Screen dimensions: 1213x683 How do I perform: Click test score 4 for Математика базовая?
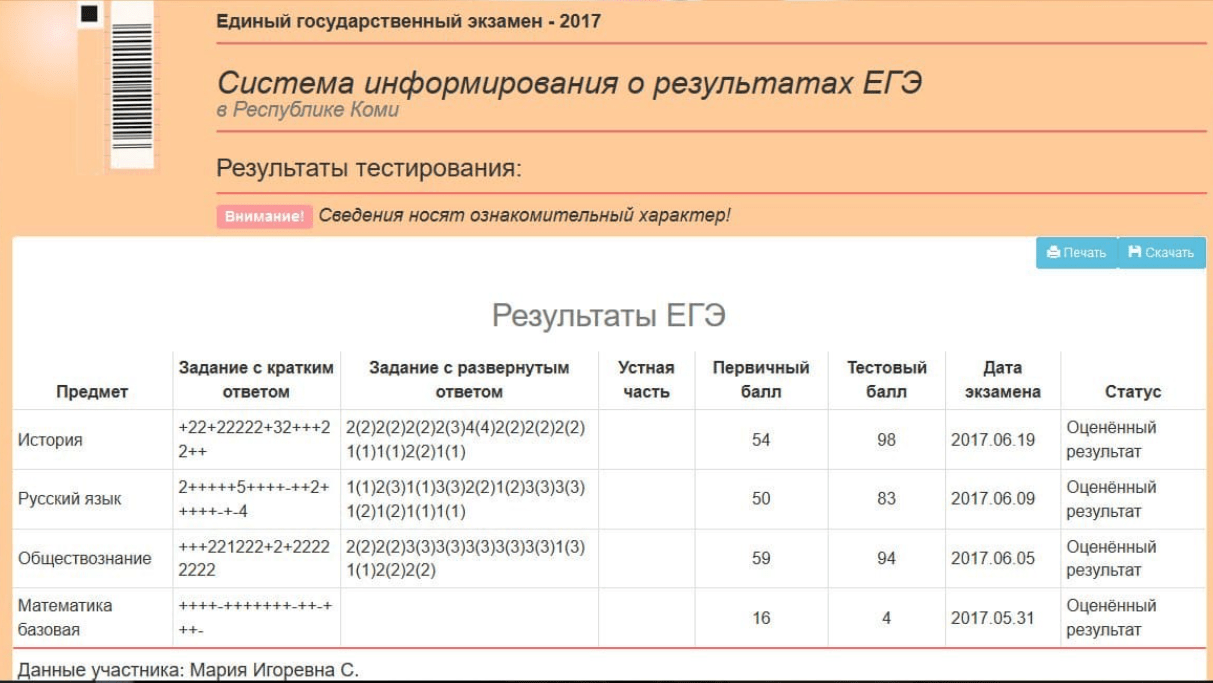[886, 618]
